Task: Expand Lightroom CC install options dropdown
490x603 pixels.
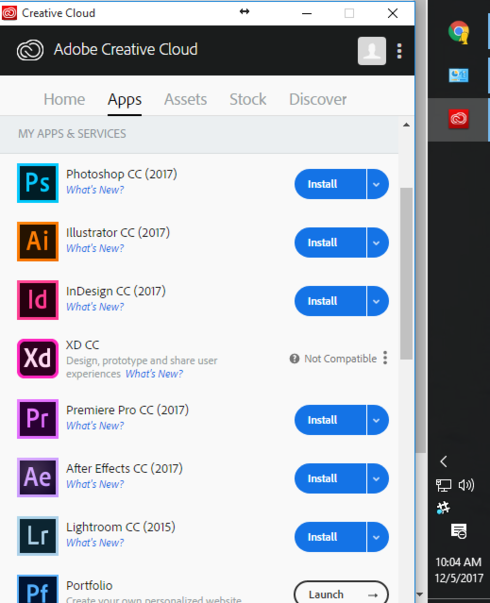Action: (377, 536)
